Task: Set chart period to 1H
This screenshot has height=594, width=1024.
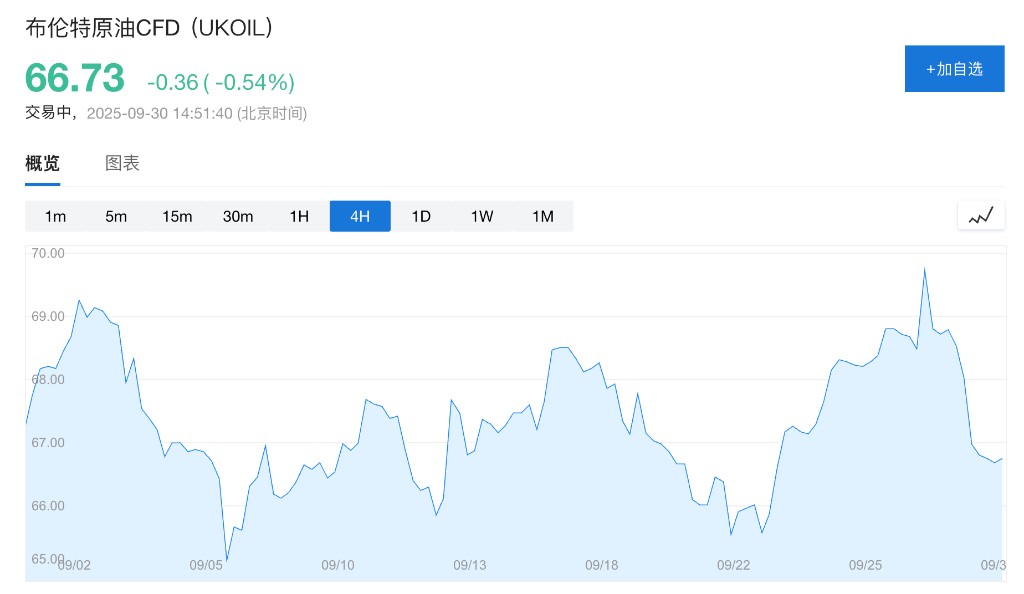Action: click(299, 216)
